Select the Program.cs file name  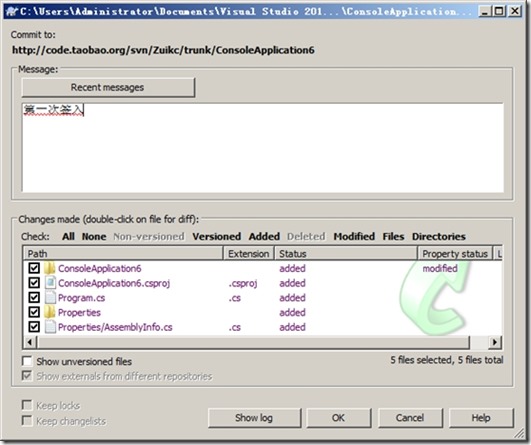pyautogui.click(x=82, y=298)
